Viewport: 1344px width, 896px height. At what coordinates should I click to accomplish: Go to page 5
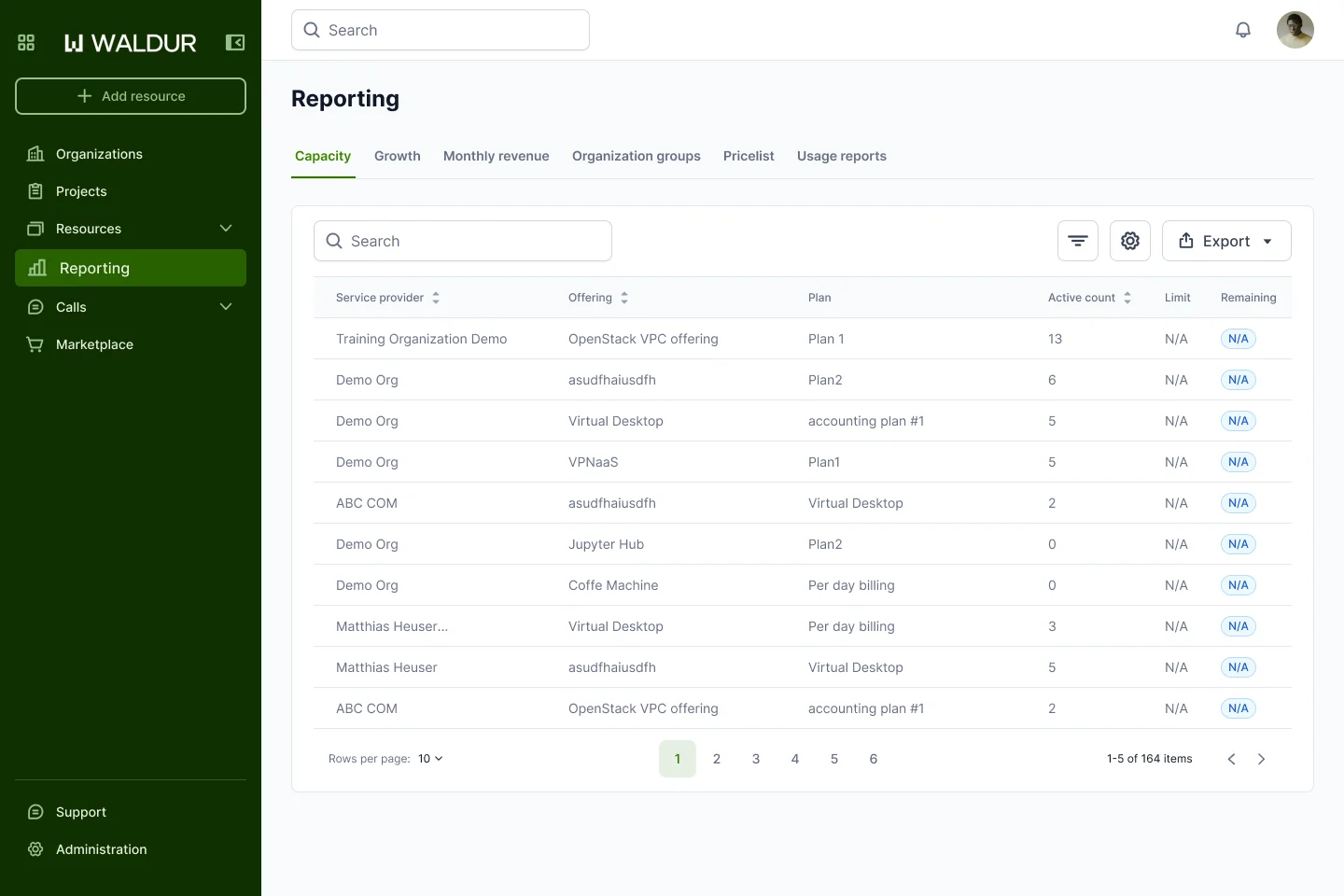(x=834, y=759)
